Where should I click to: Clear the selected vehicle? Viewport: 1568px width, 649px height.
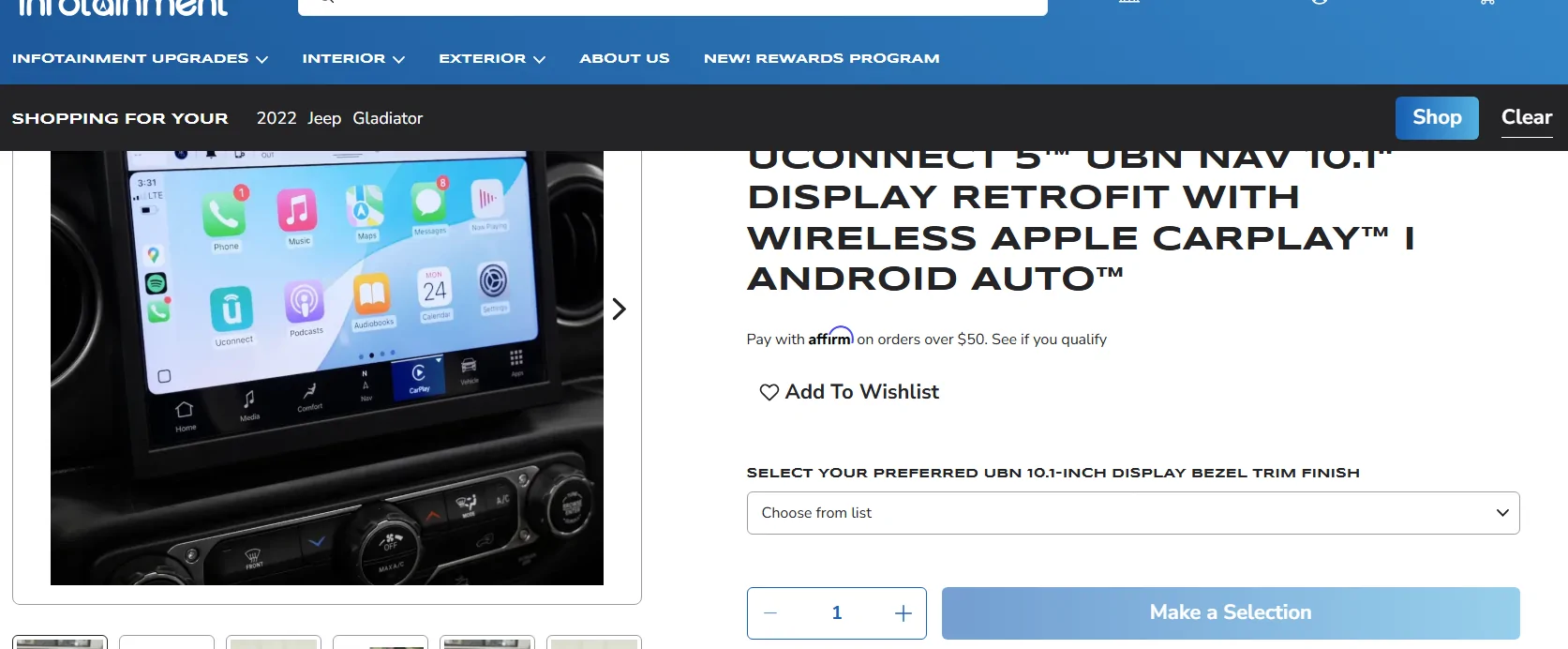coord(1527,118)
